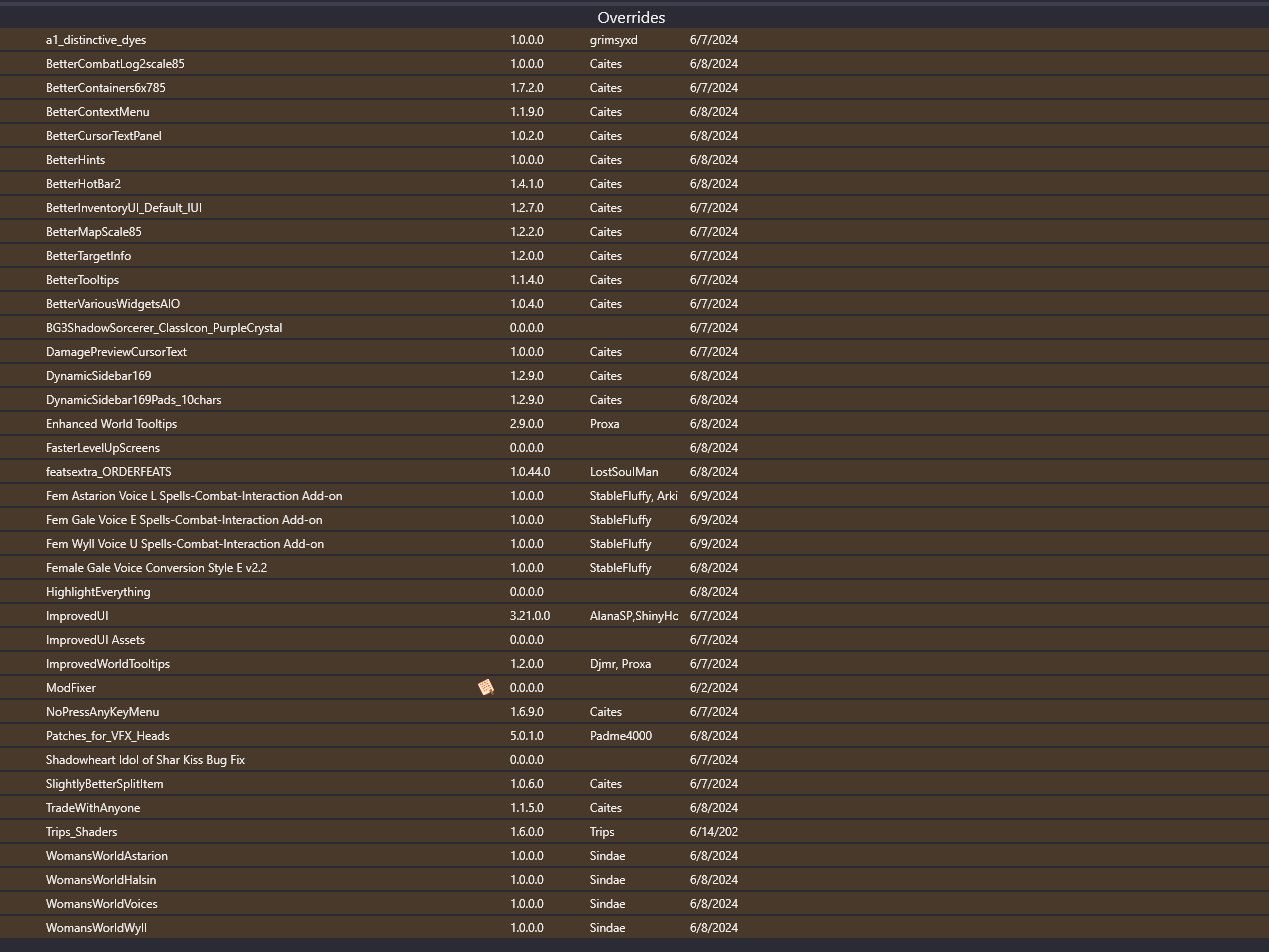This screenshot has height=952, width=1269.
Task: Collapse the Overrides section header
Action: (631, 17)
